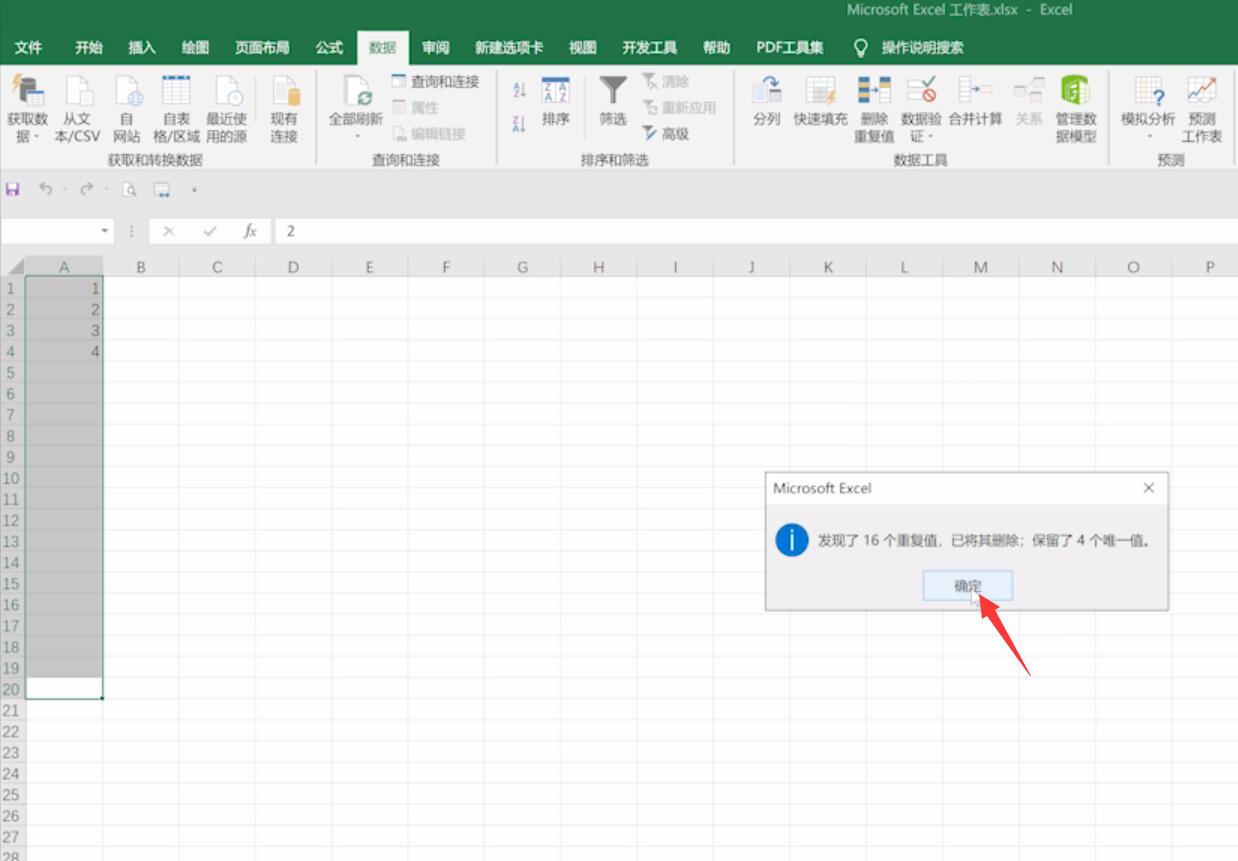Open the 视图 ribbon tab

[582, 47]
